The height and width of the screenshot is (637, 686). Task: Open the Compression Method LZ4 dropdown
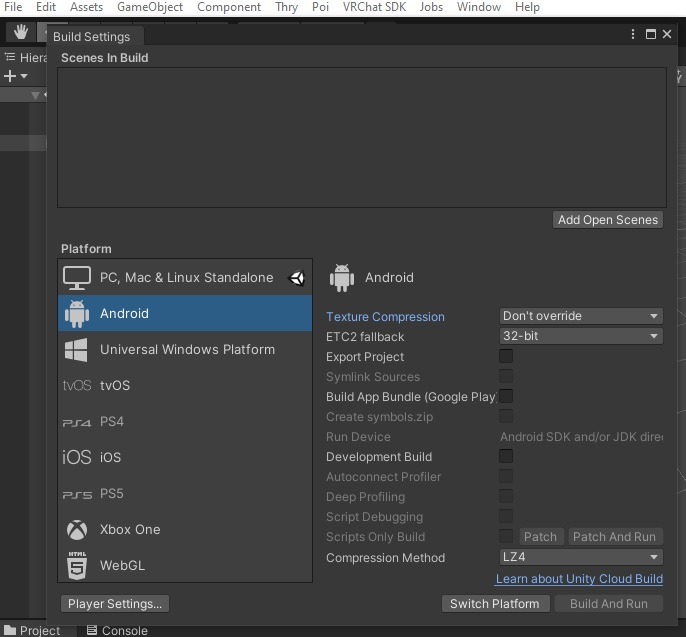click(x=581, y=557)
